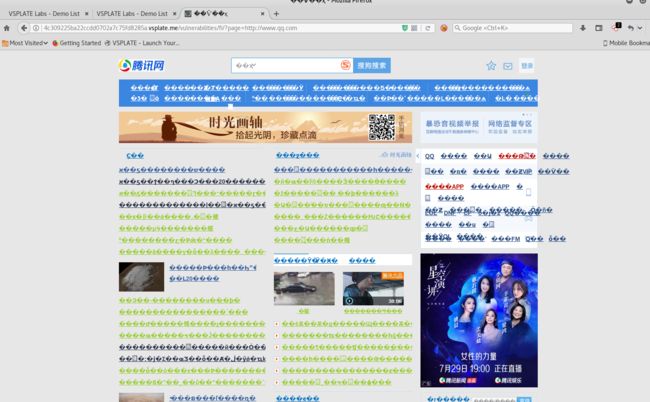Click the Sogou icon in page search box

point(346,65)
